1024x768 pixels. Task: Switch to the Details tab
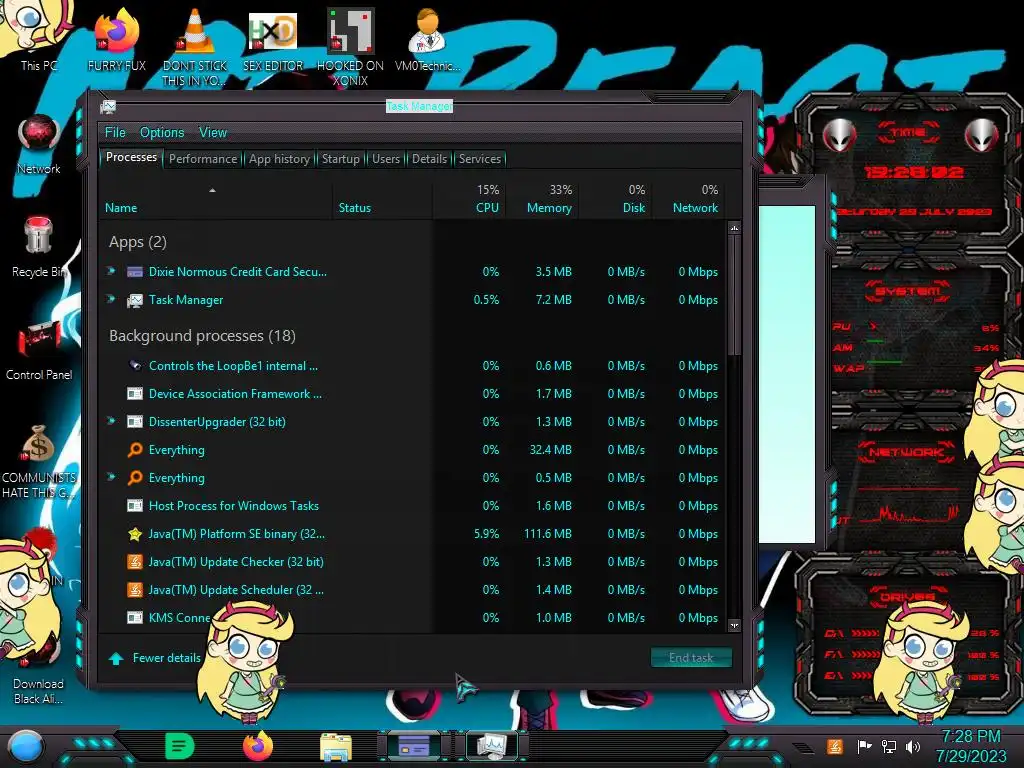430,159
